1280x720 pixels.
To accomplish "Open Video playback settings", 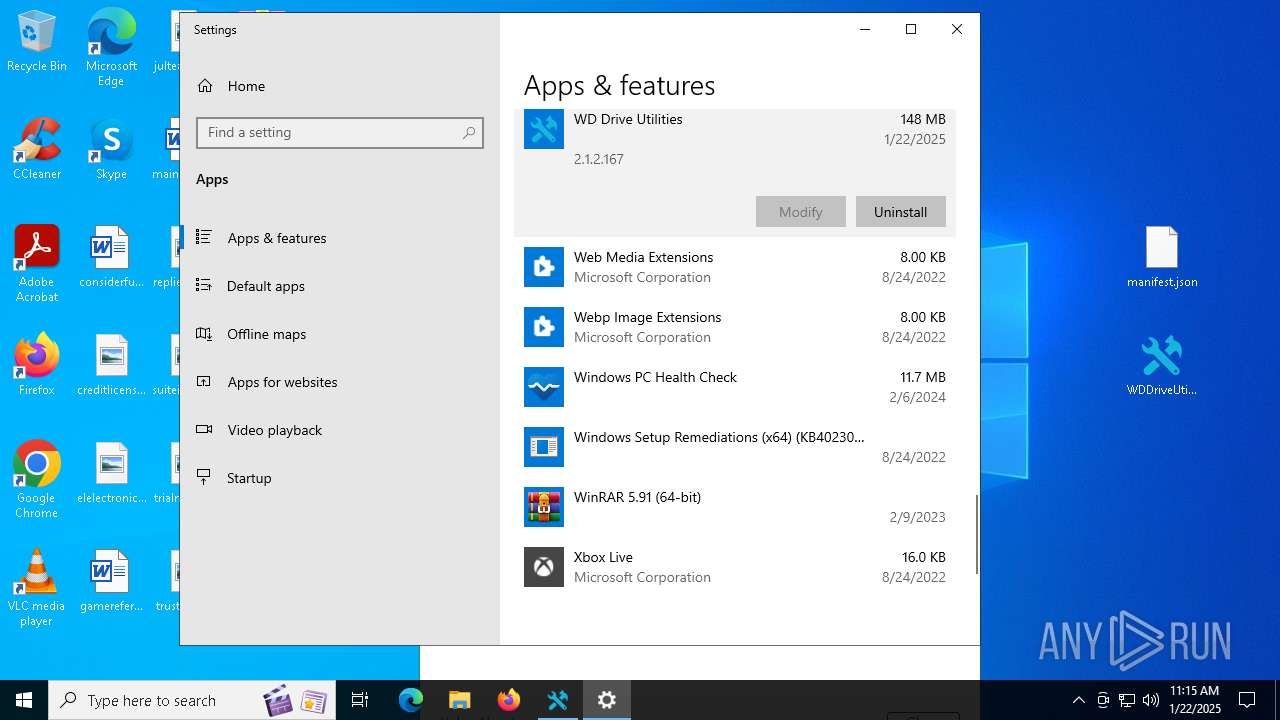I will click(340, 430).
